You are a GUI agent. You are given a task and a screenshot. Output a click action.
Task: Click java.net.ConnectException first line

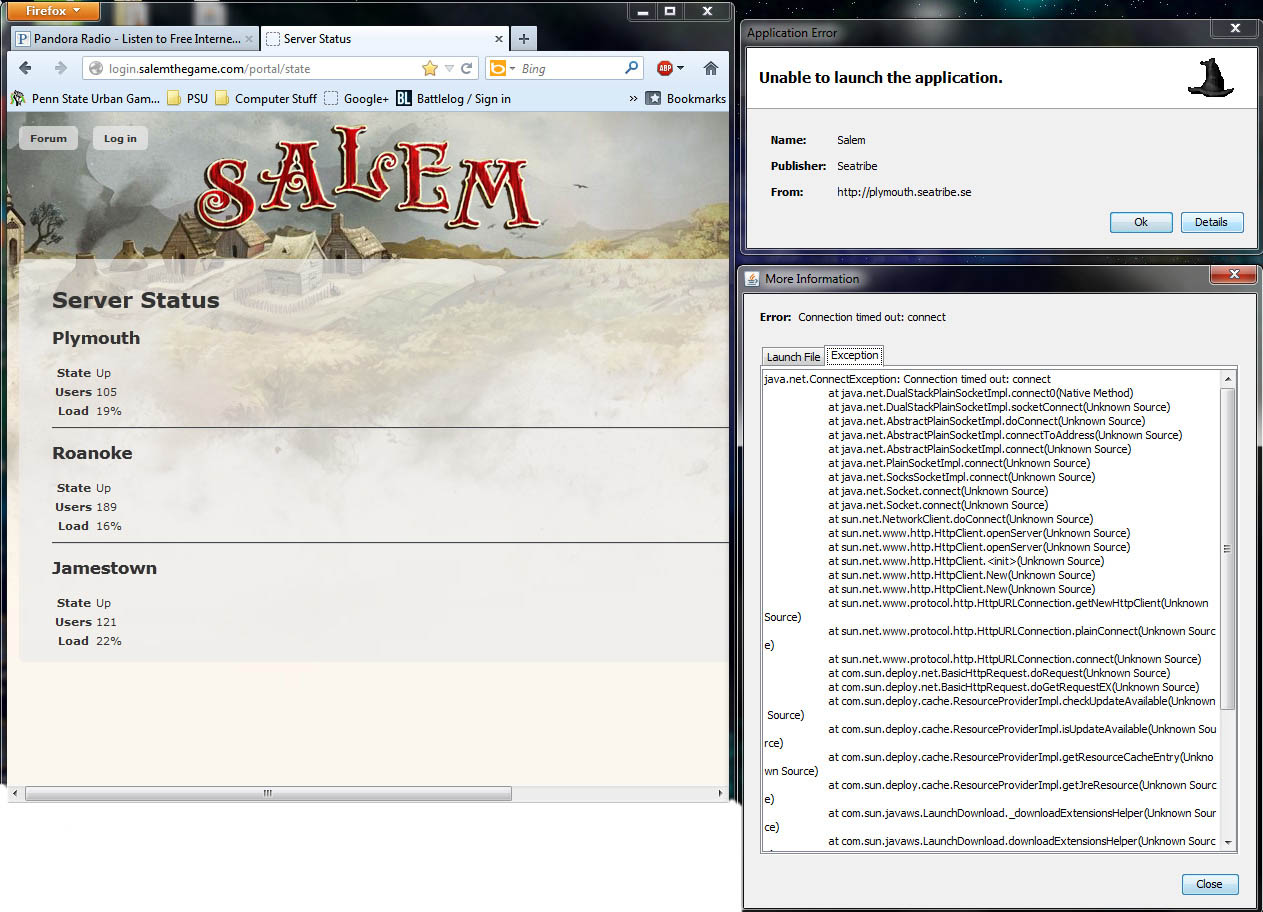pos(907,379)
